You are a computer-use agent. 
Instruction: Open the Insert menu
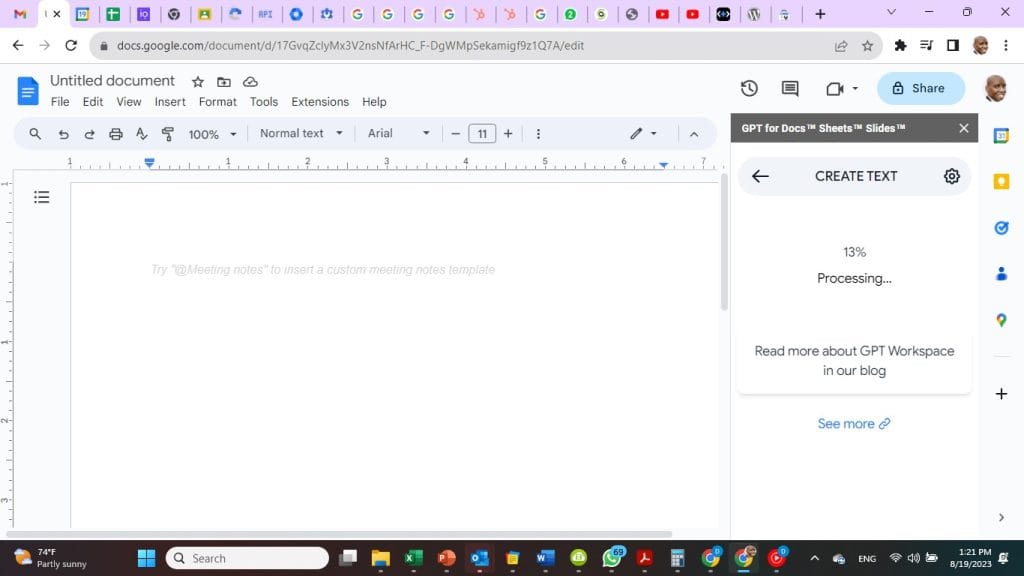coord(170,102)
